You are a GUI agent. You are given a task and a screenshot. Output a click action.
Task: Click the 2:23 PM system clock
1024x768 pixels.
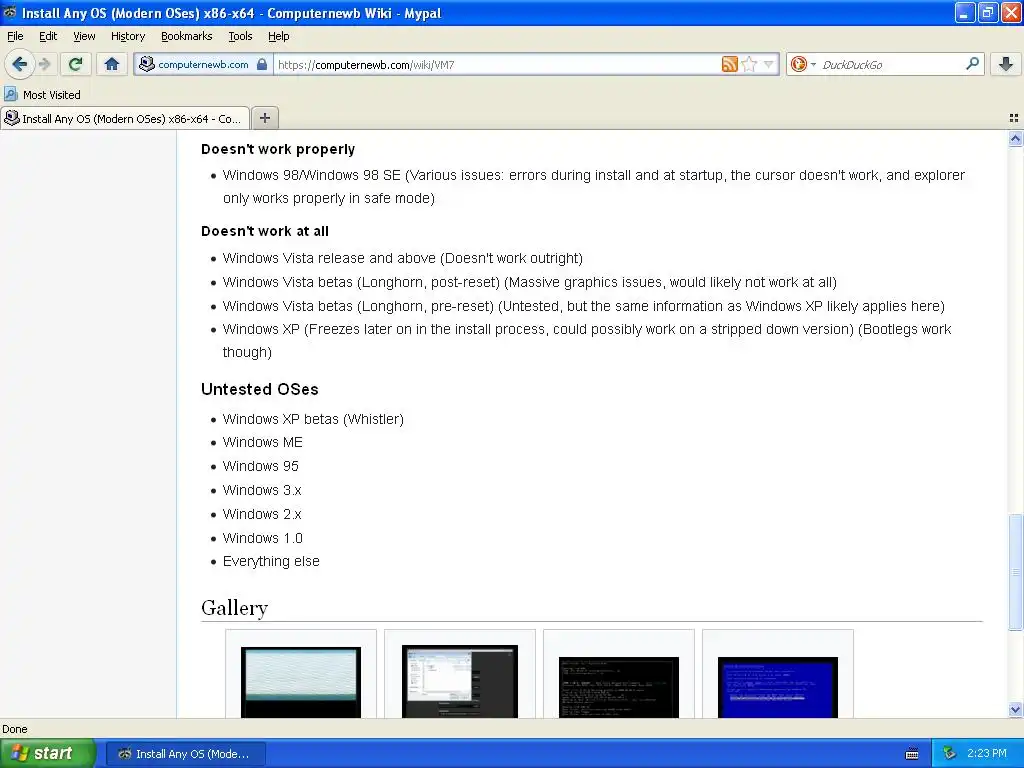point(987,754)
